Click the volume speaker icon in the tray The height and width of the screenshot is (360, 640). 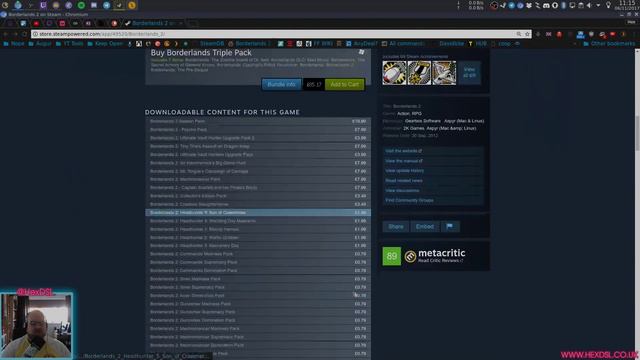pyautogui.click(x=589, y=5)
